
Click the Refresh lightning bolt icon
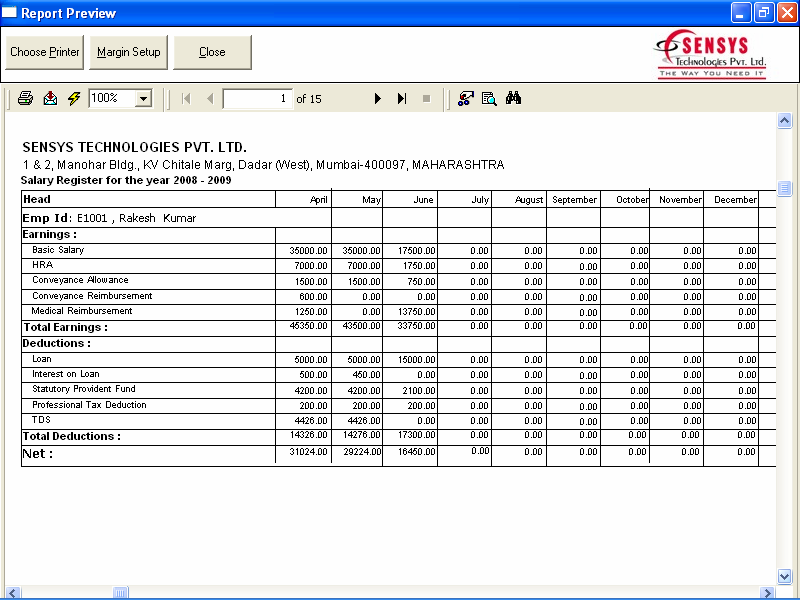pos(74,98)
